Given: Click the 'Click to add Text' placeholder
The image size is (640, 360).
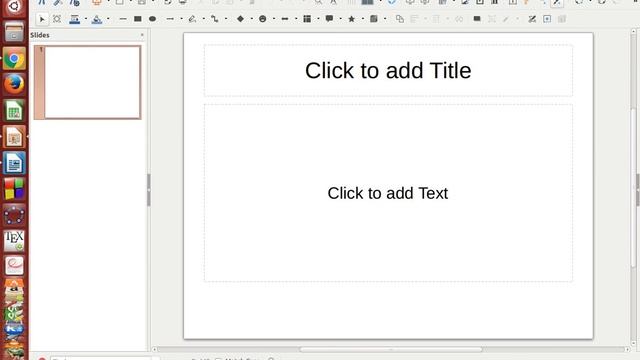Looking at the screenshot, I should pos(388,193).
